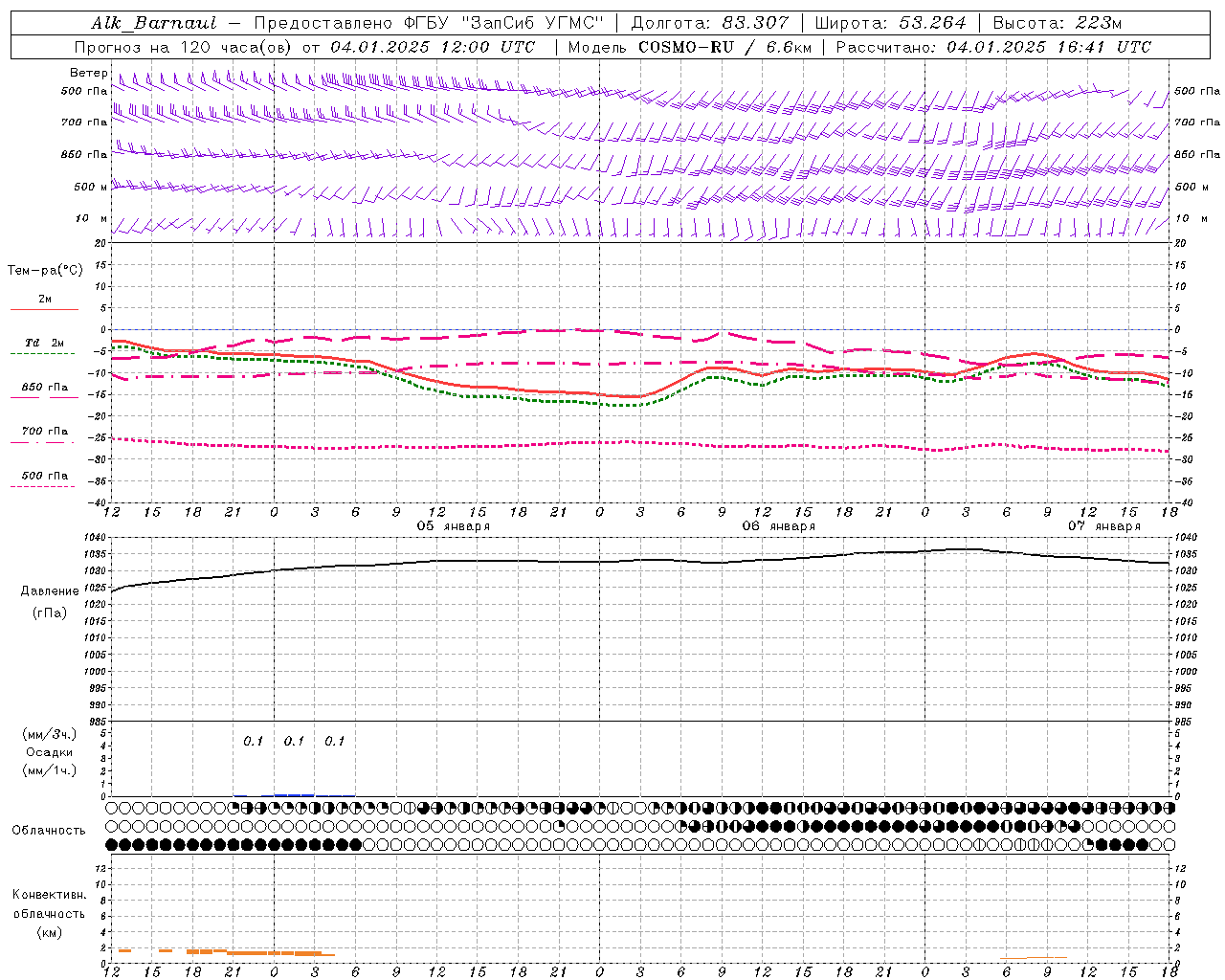The width and height of the screenshot is (1225, 980).
Task: Click the 'Модель COSMO-RU / 6.6км' text
Action: [x=689, y=47]
